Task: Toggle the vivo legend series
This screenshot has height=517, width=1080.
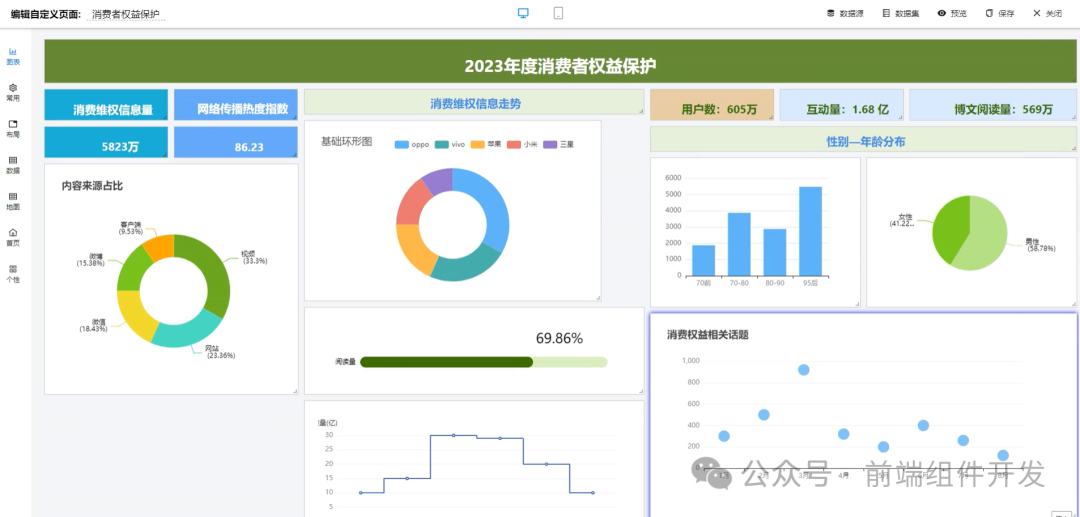Action: click(x=450, y=145)
